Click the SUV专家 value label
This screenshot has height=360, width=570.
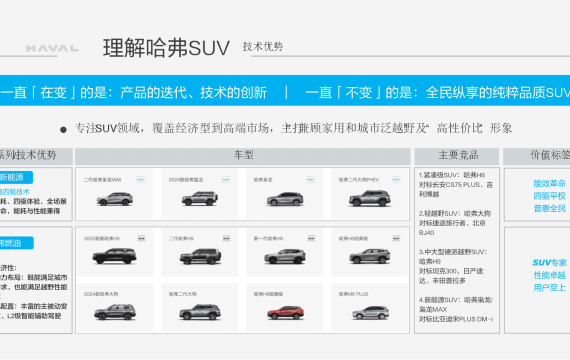[549, 263]
